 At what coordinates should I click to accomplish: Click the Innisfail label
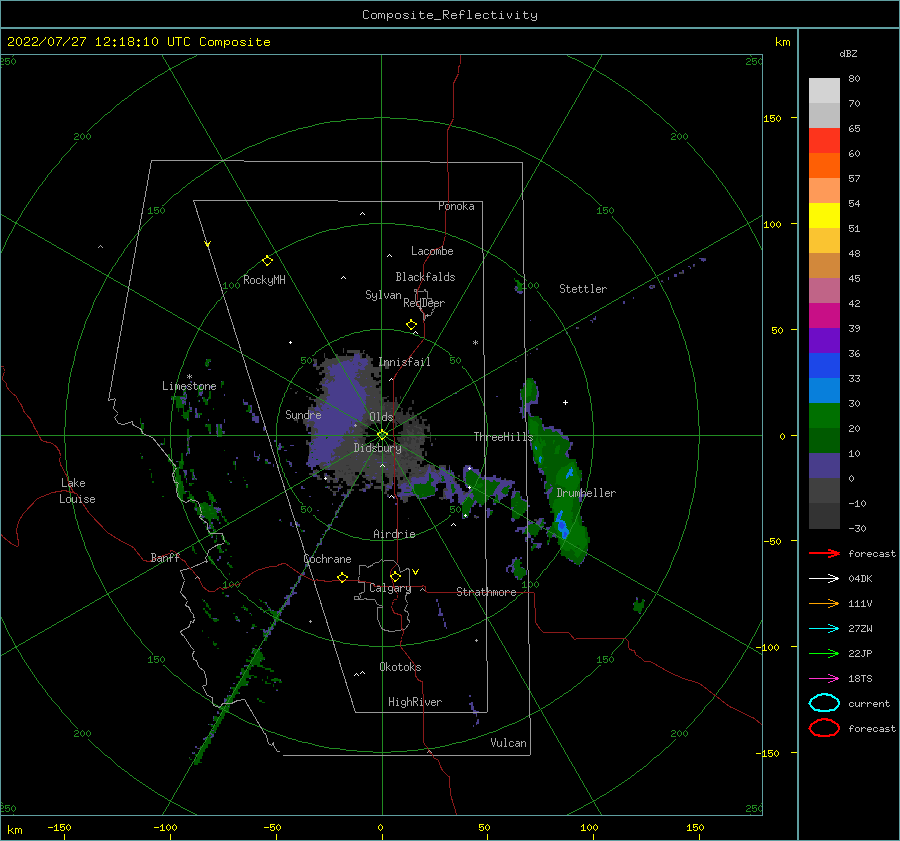coord(404,362)
